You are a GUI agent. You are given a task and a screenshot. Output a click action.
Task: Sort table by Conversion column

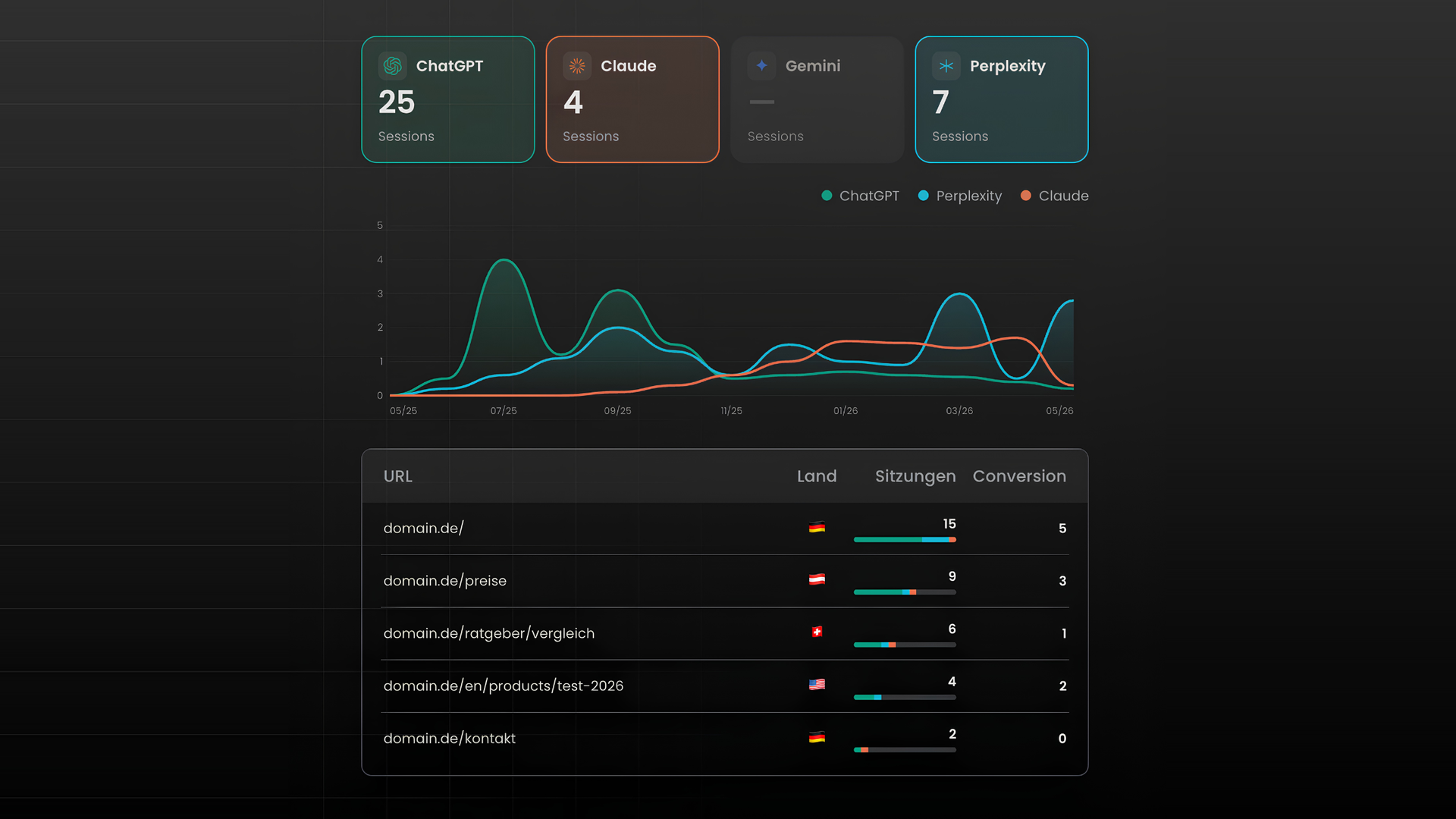(1019, 476)
